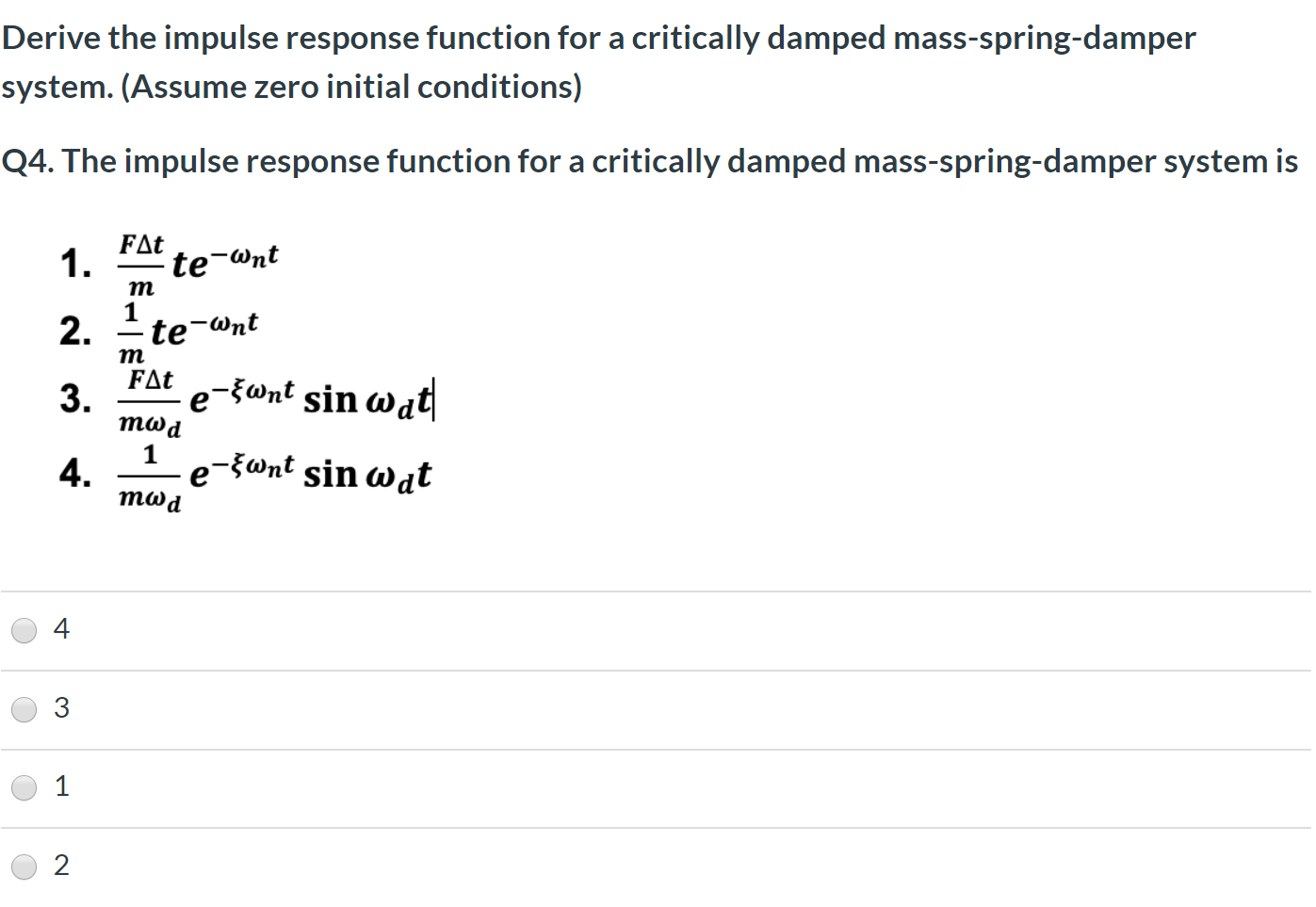The image size is (1316, 907).
Task: Click the answer label 2
Action: click(x=61, y=866)
